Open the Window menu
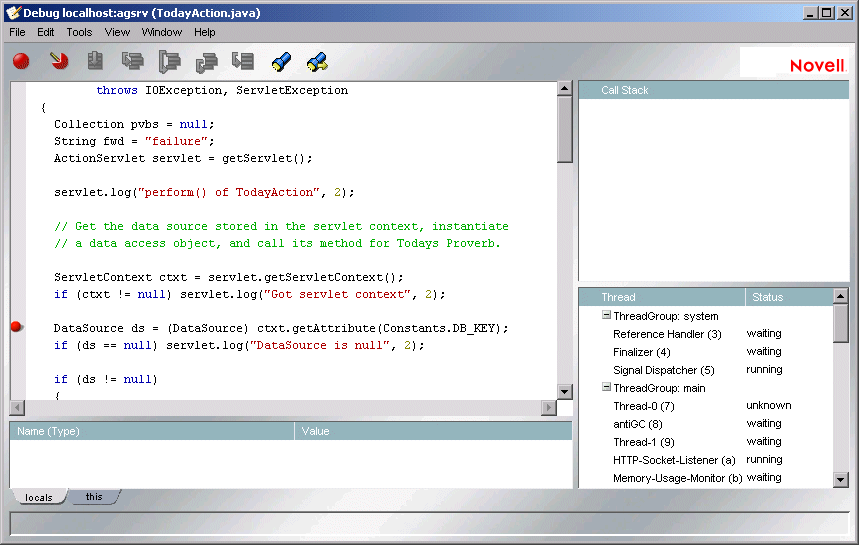 (162, 32)
